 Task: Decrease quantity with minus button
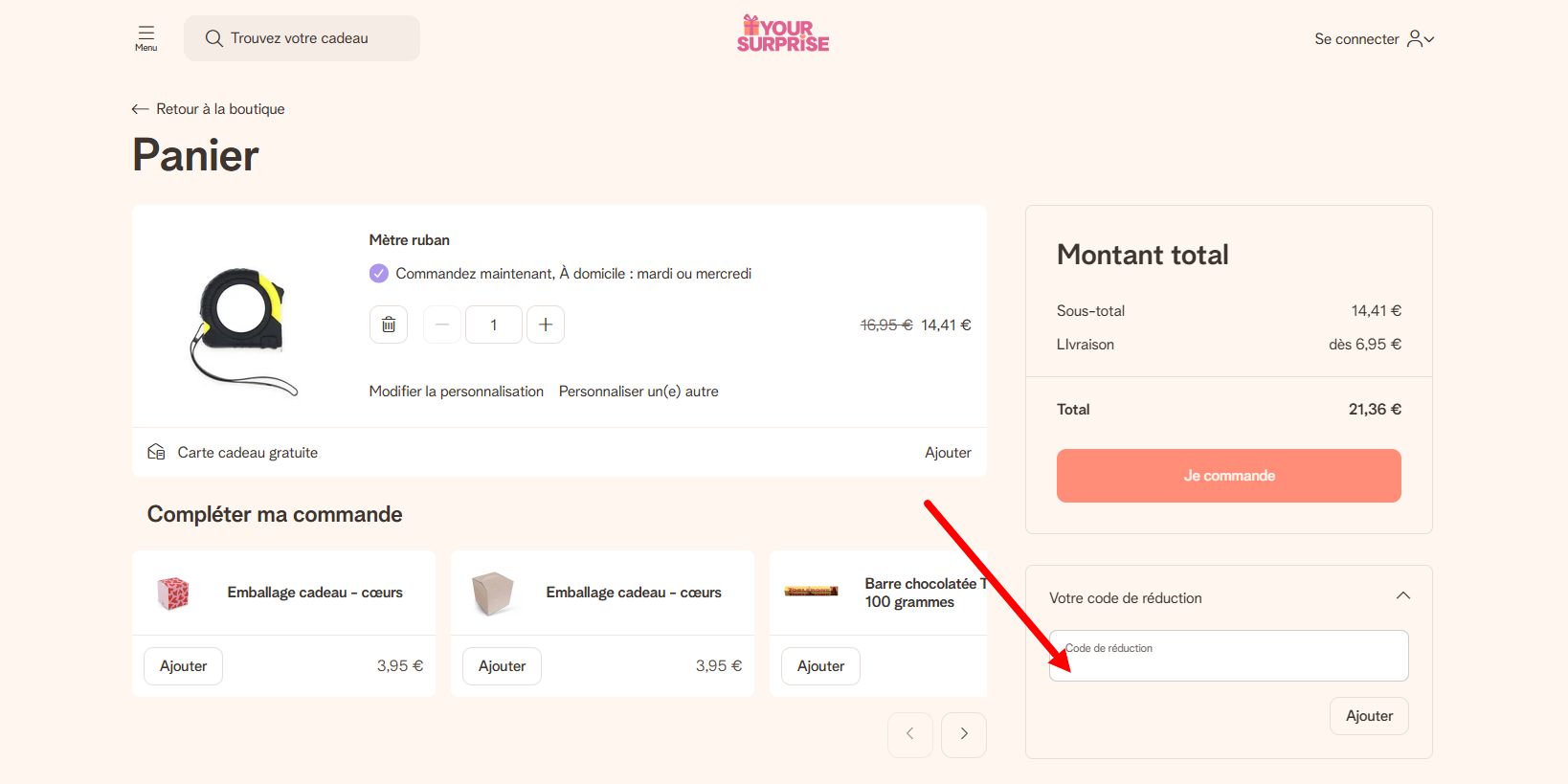441,325
